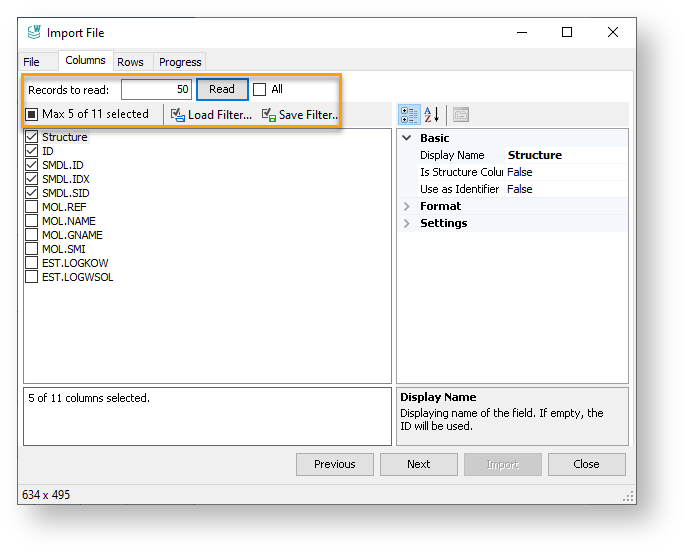This screenshot has width=685, height=553.
Task: Go to the File tab
Action: (32, 62)
